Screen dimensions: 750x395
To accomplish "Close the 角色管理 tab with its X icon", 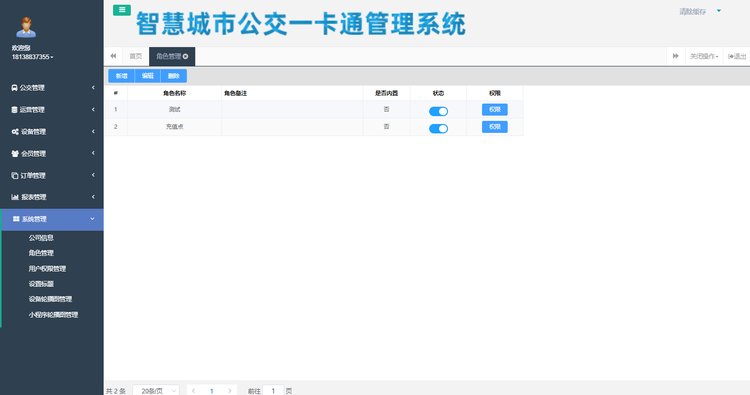I will (186, 56).
